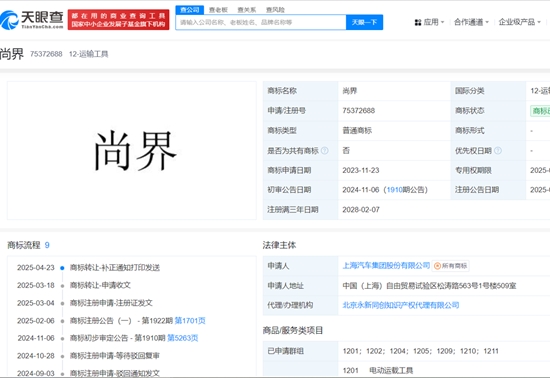Click the 商标流程 section heading count 9
The height and width of the screenshot is (378, 550).
tap(47, 245)
